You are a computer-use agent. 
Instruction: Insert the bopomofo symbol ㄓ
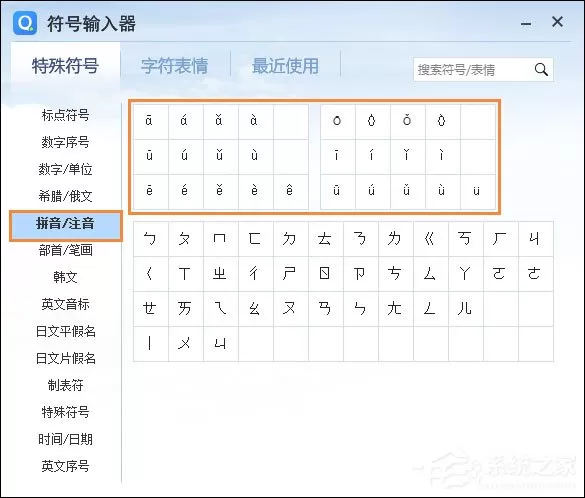[219, 273]
